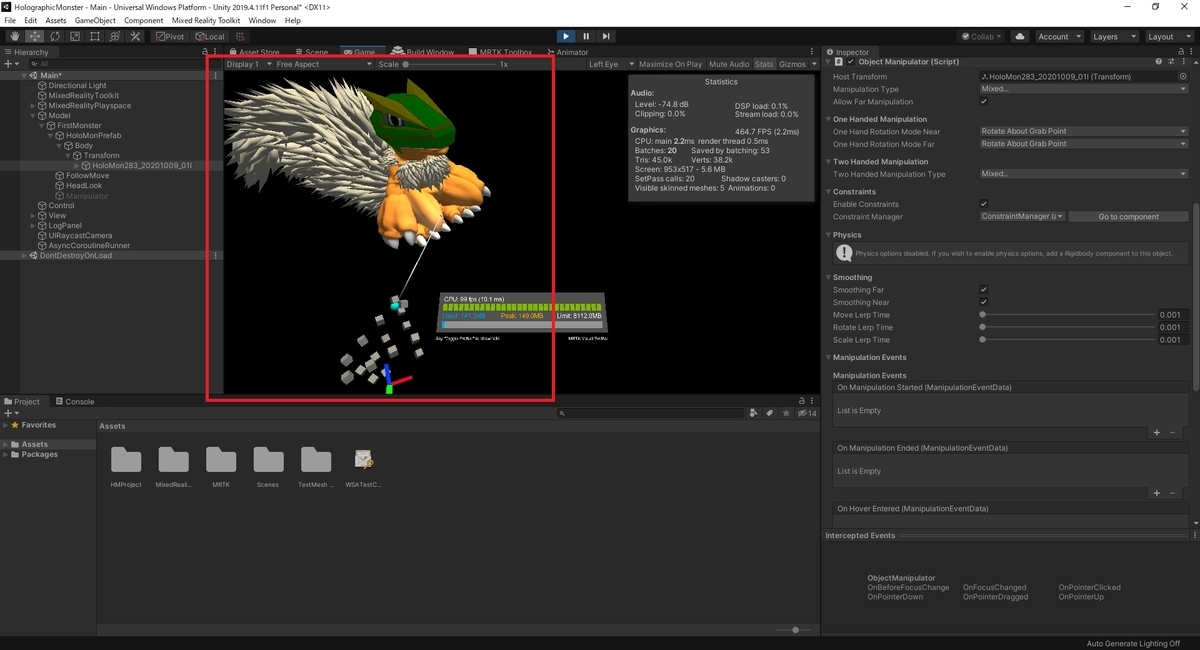Toggle the Pivot handle position button
The height and width of the screenshot is (650, 1200).
169,36
